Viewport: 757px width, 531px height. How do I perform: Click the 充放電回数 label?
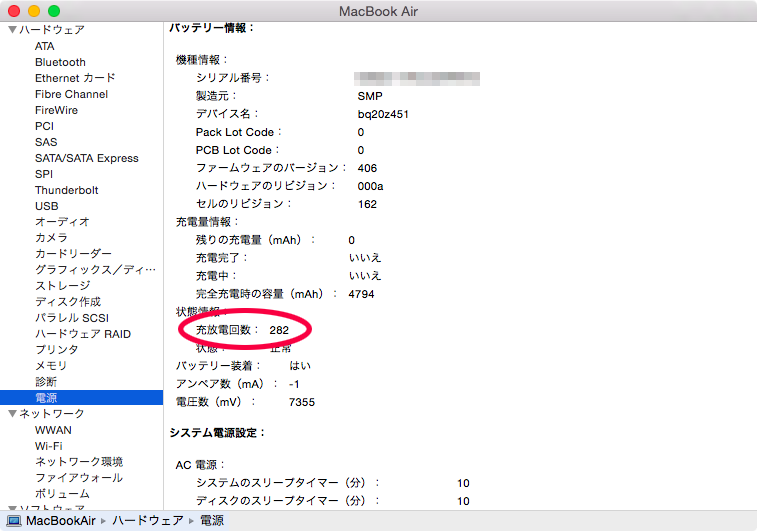[x=227, y=330]
